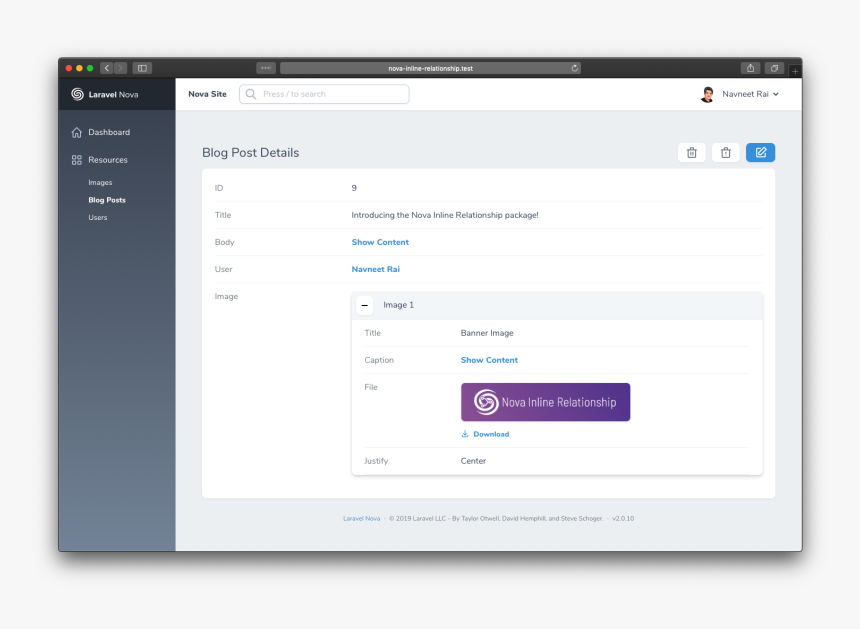Click the Resources heading in sidebar
860x629 pixels.
point(108,160)
